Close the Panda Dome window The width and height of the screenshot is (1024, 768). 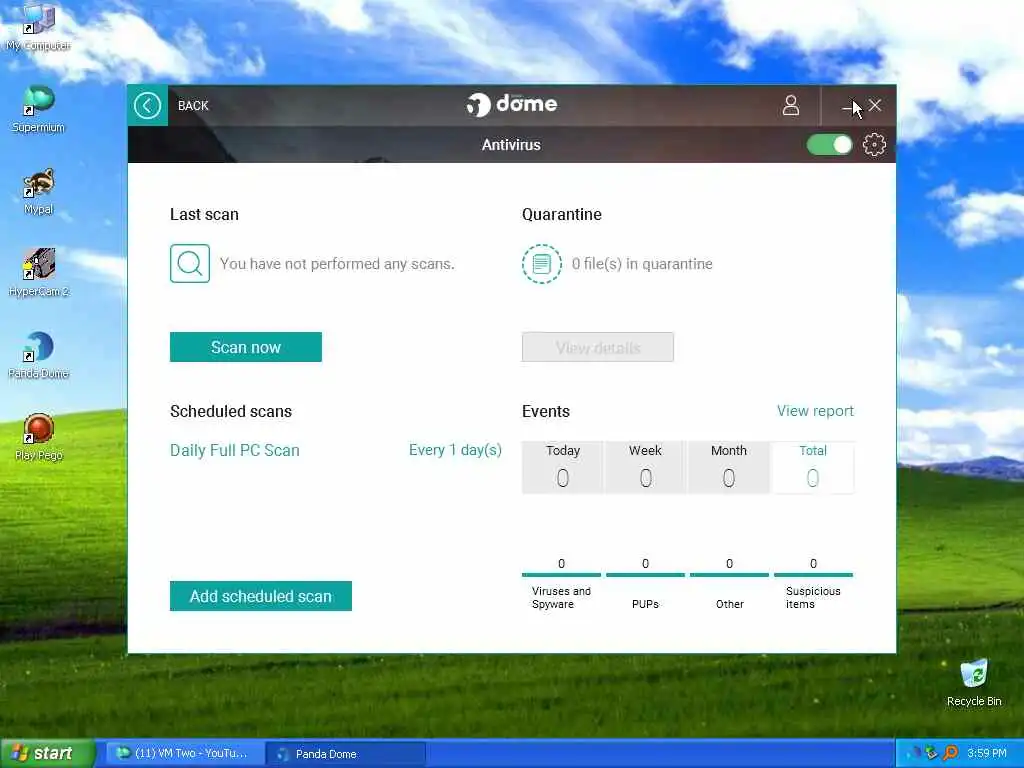[875, 105]
